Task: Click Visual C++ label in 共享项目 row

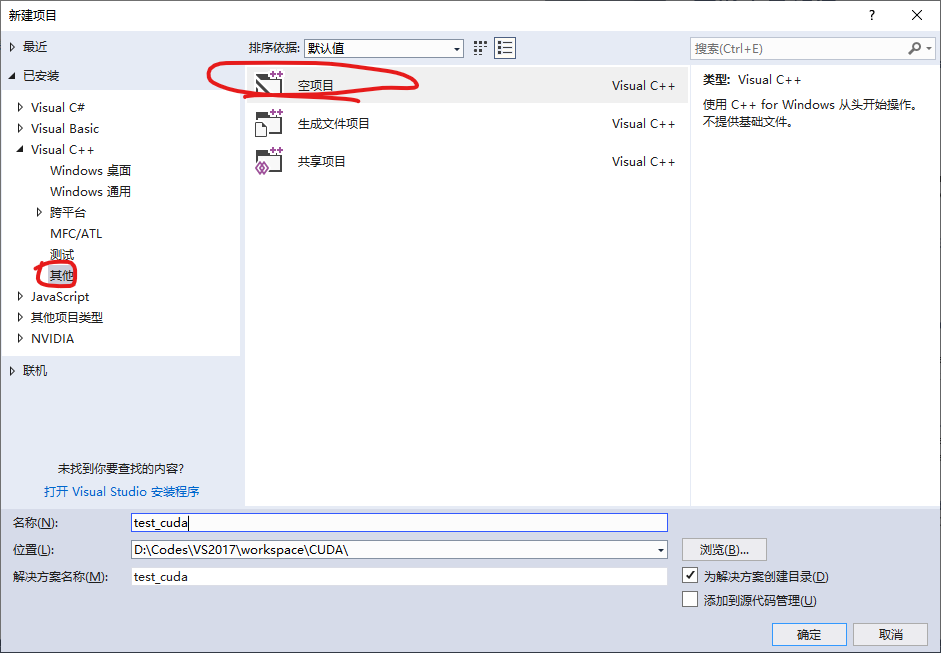Action: 643,161
